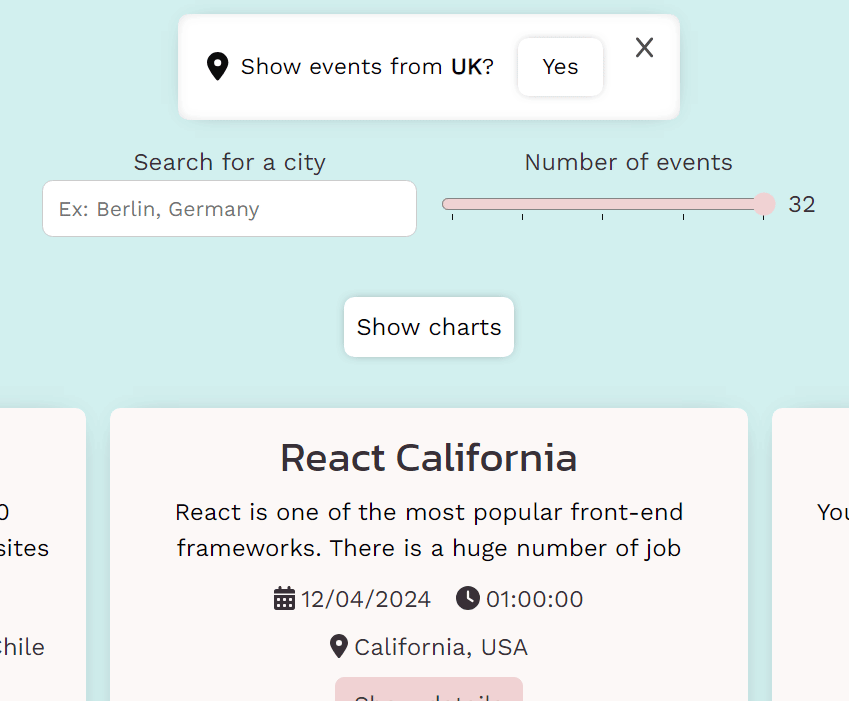
Task: Click the Number of events label
Action: 629,162
